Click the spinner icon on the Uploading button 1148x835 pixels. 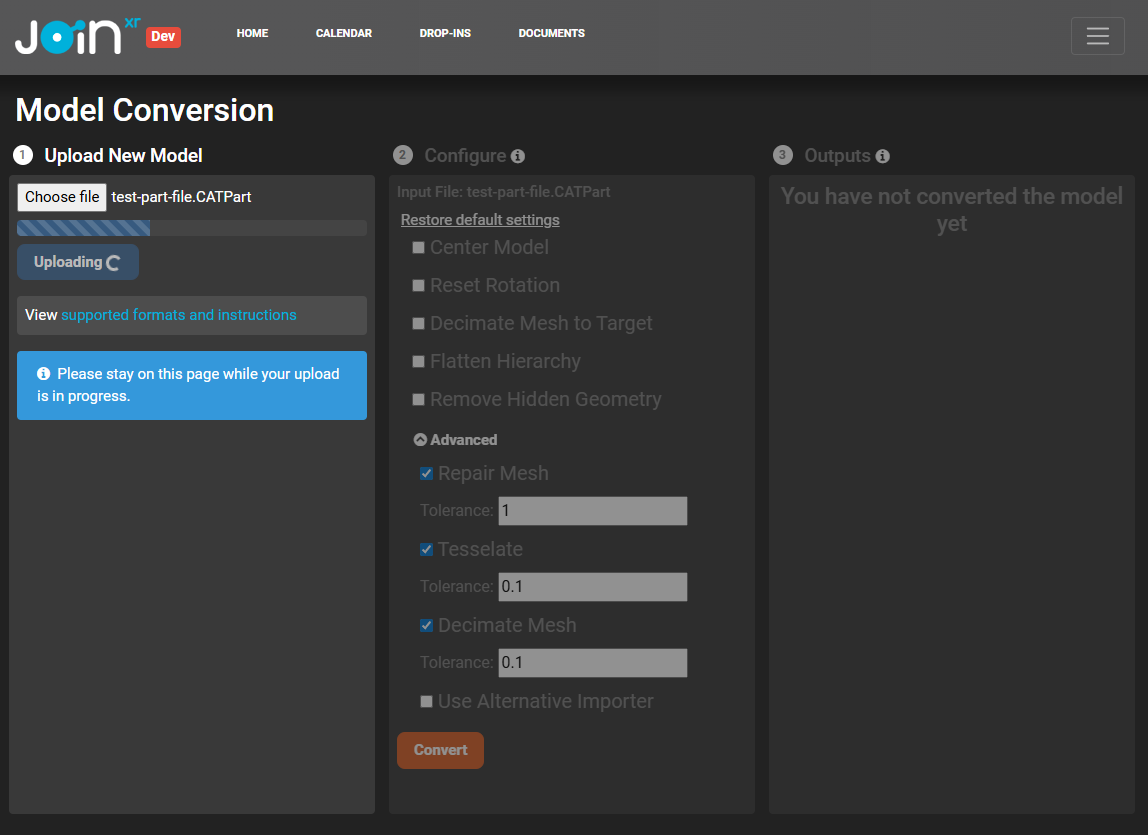pyautogui.click(x=114, y=262)
